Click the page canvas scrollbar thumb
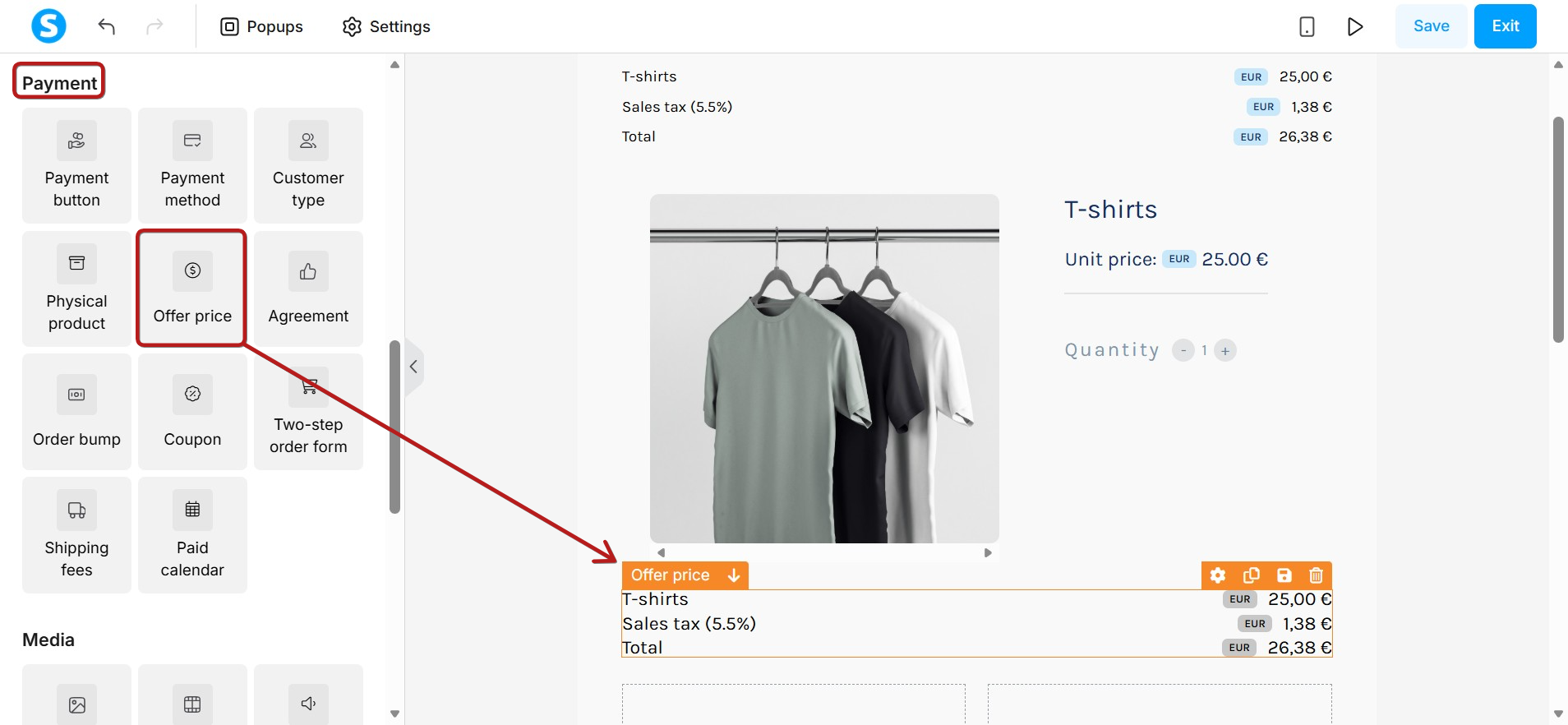Viewport: 1568px width, 725px height. click(x=1558, y=229)
